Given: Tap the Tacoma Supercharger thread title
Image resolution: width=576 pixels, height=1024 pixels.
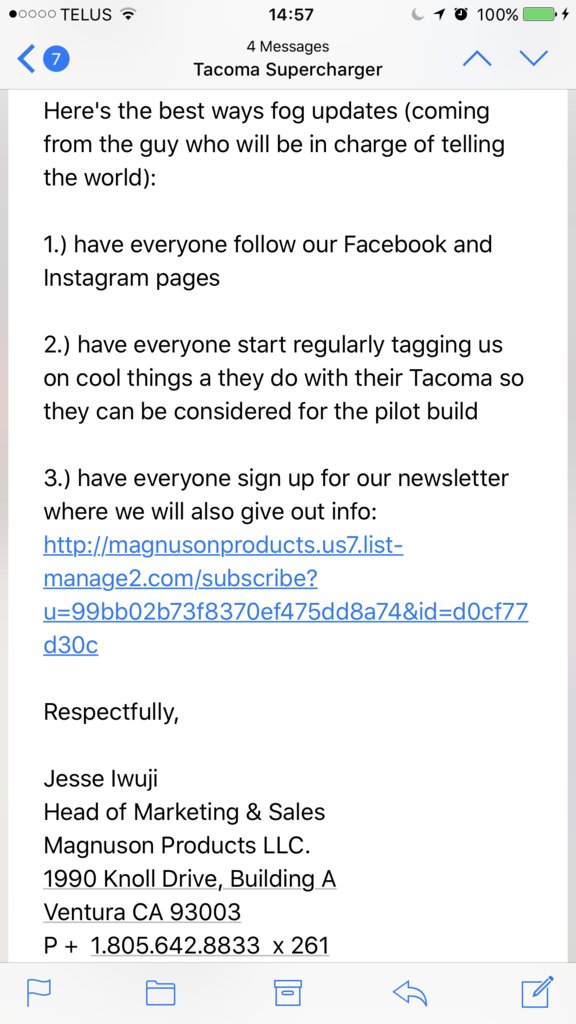Looking at the screenshot, I should (288, 69).
